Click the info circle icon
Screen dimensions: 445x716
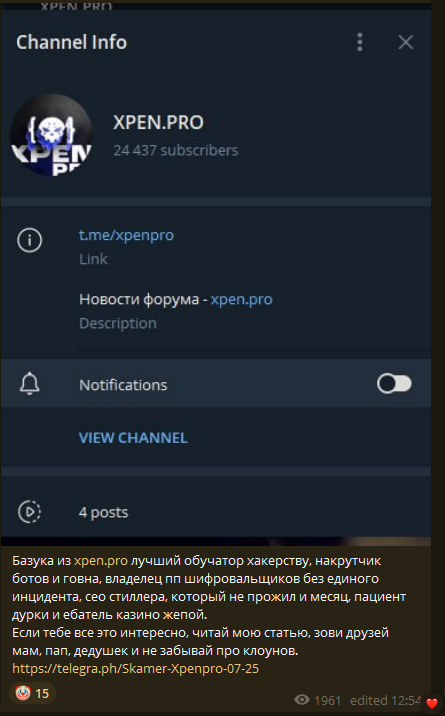point(30,240)
